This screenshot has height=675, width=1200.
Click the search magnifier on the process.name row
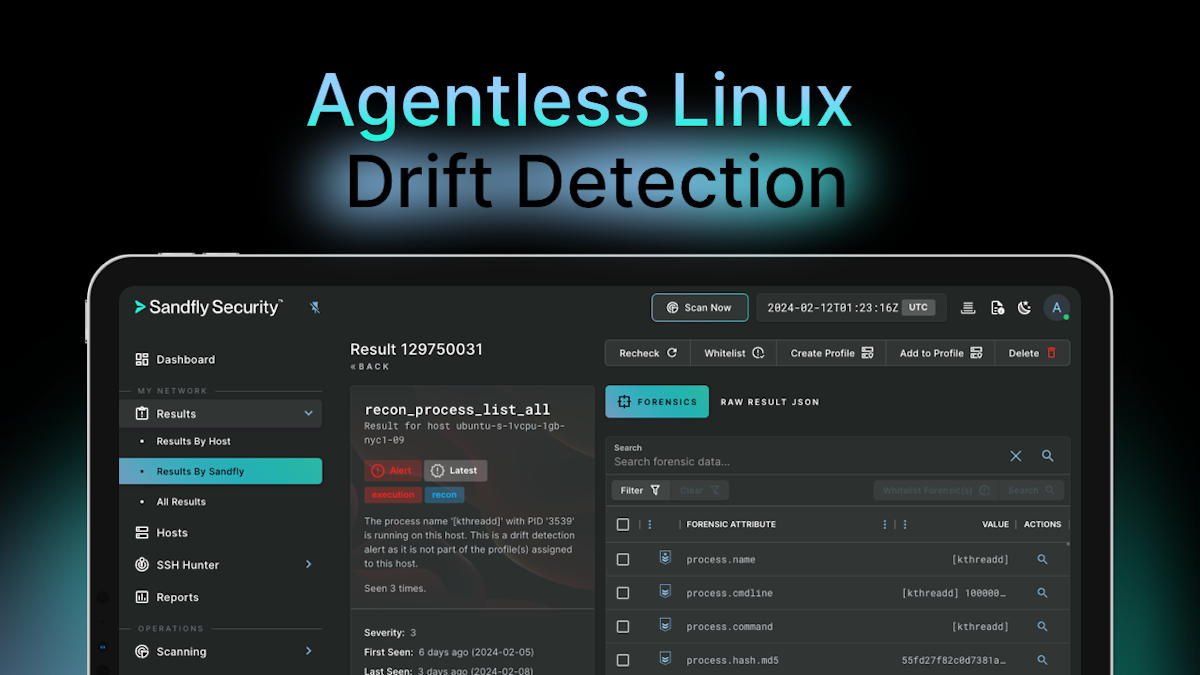1042,559
